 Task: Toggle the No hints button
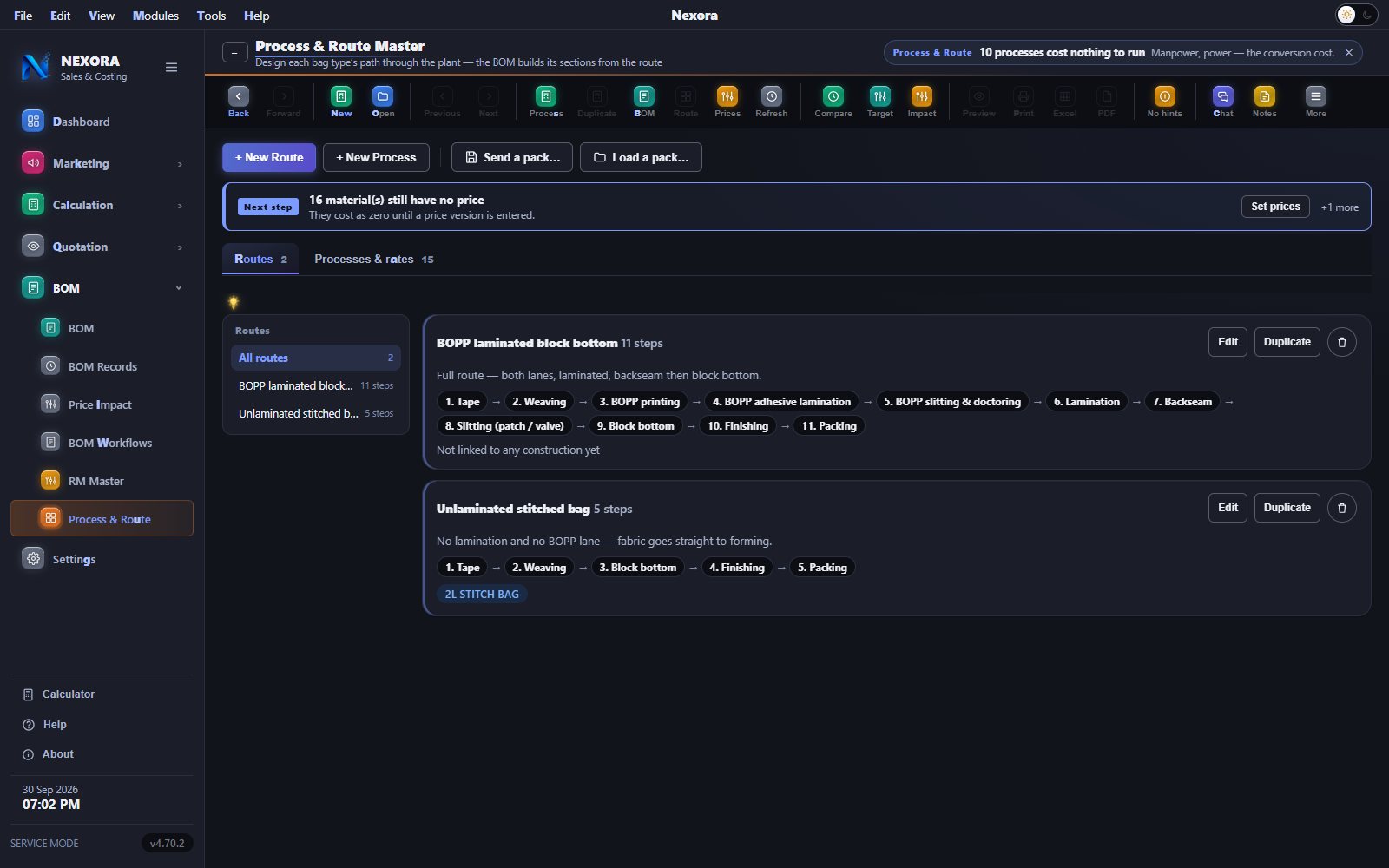pyautogui.click(x=1165, y=102)
